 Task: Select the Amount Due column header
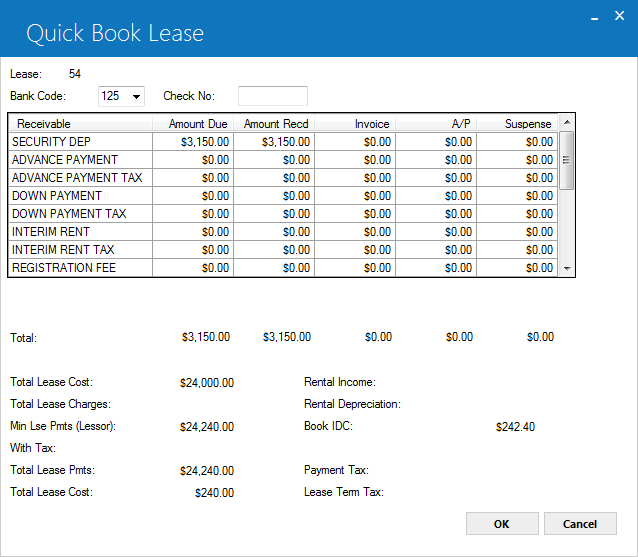193,124
